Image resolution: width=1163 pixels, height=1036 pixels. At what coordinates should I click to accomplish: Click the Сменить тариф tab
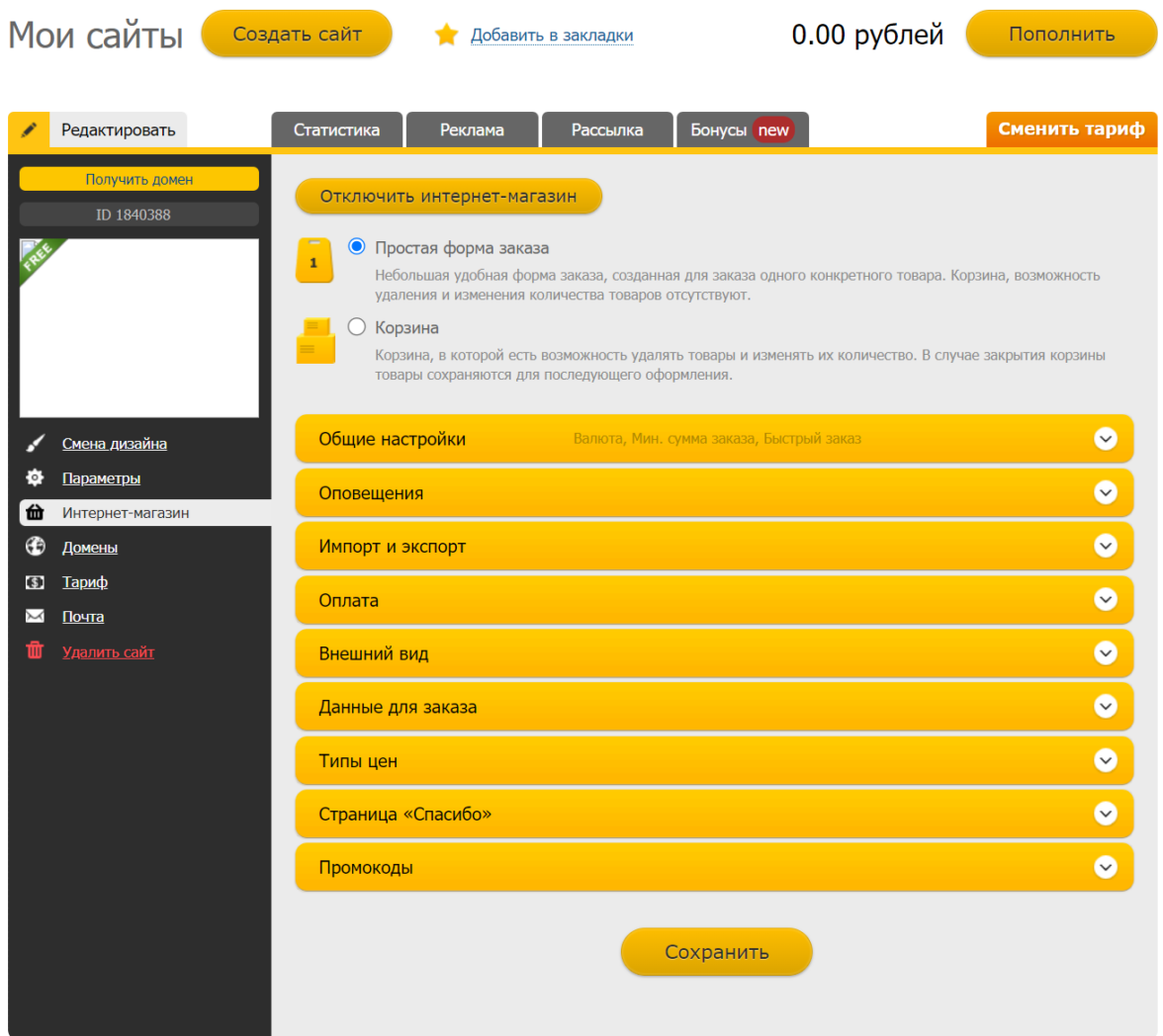pos(1071,129)
